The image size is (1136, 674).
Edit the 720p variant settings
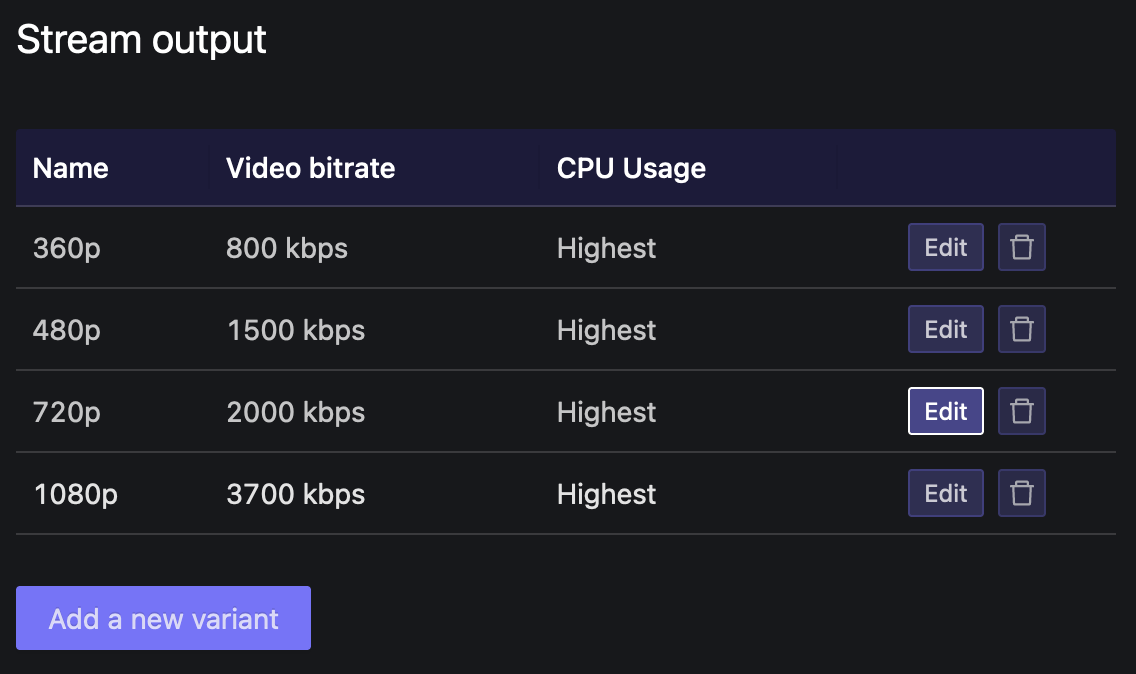point(945,411)
